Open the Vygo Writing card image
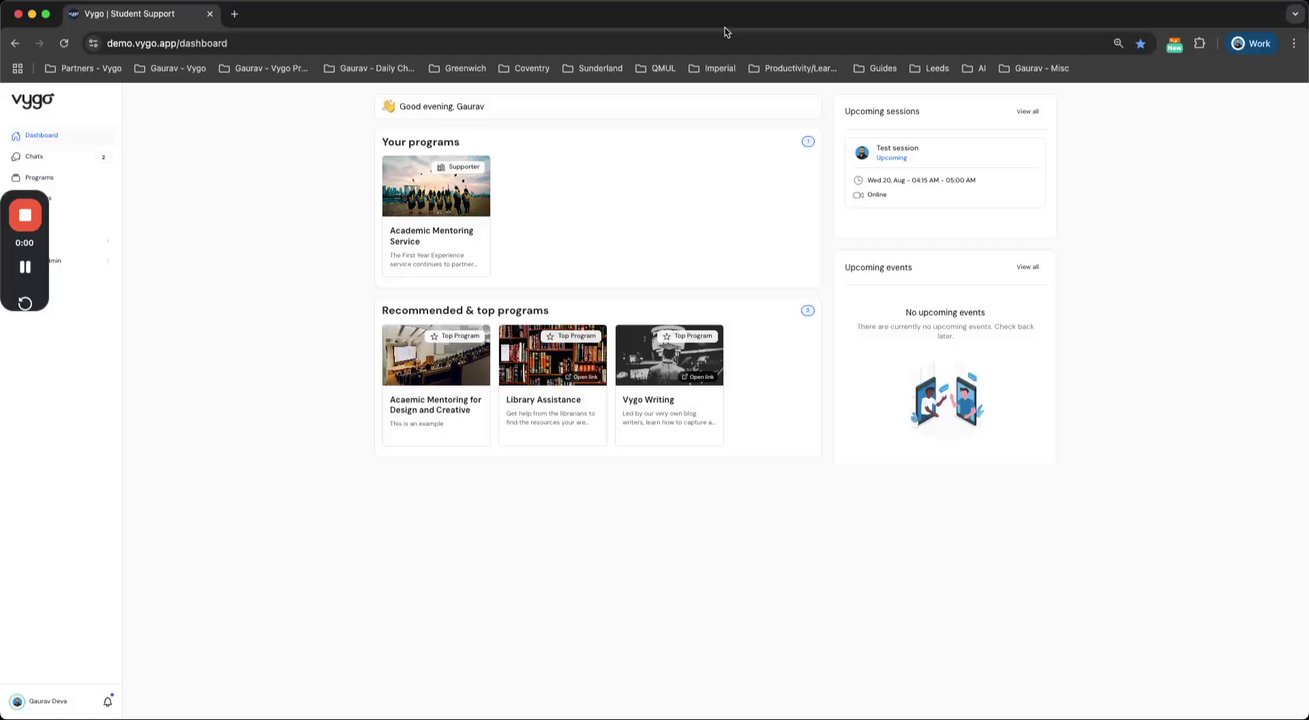The height and width of the screenshot is (720, 1309). pyautogui.click(x=669, y=355)
